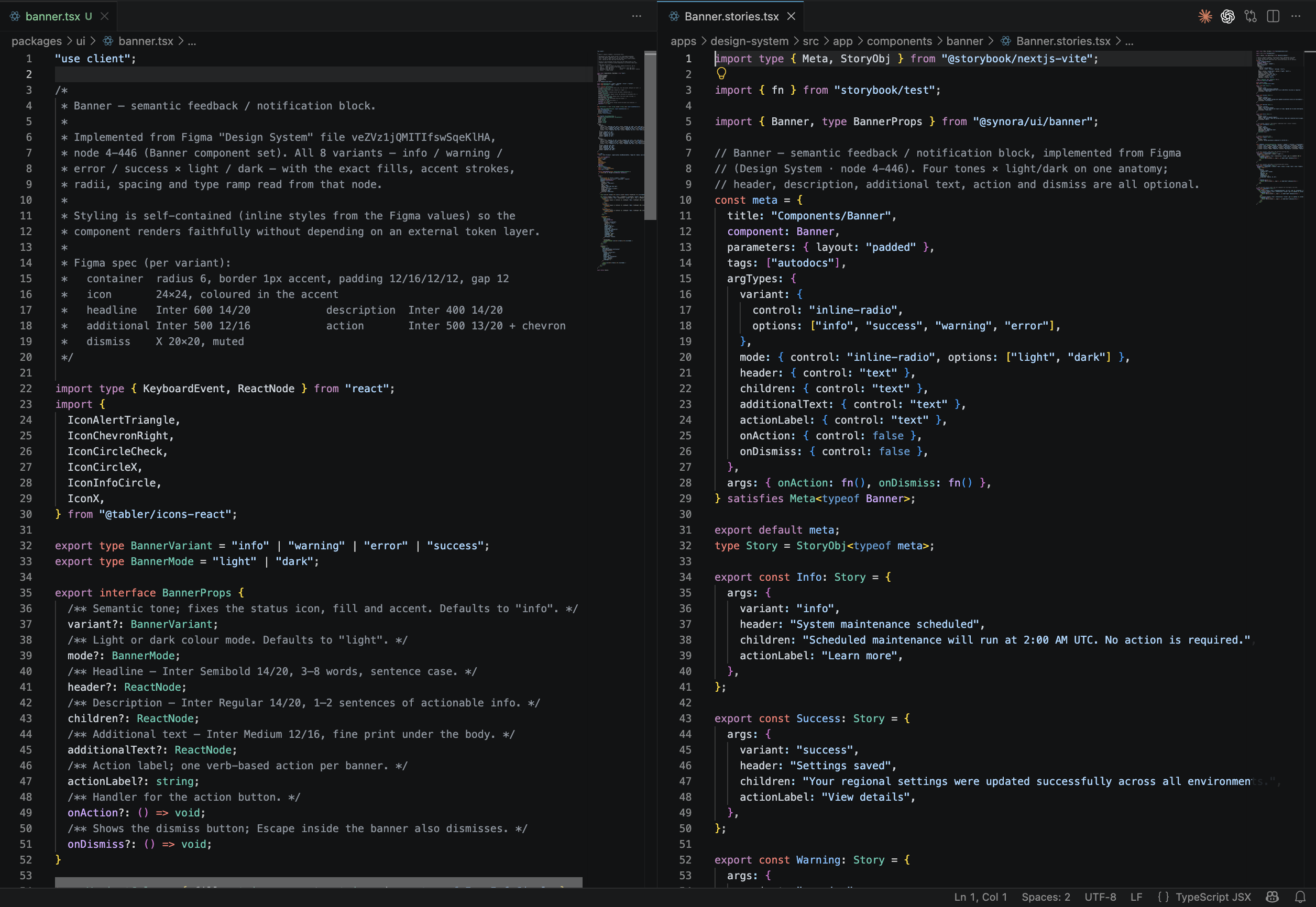
Task: Click the React icon in the left breadcrumb
Action: [108, 41]
